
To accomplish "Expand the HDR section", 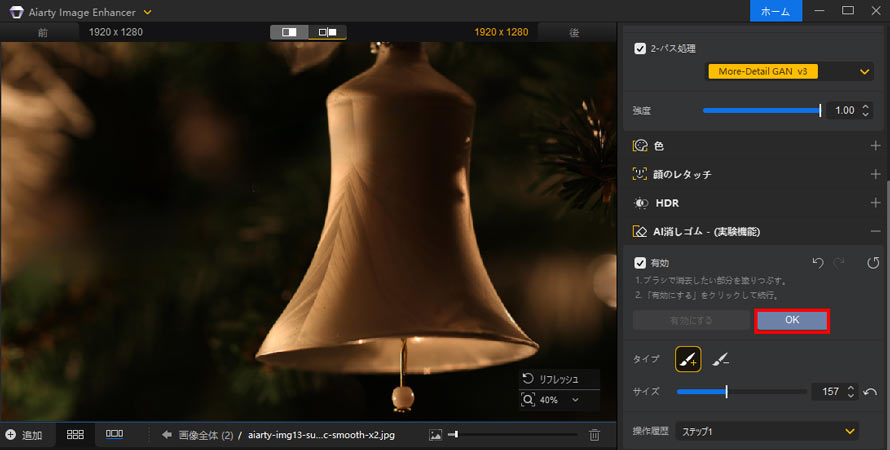I will [875, 203].
